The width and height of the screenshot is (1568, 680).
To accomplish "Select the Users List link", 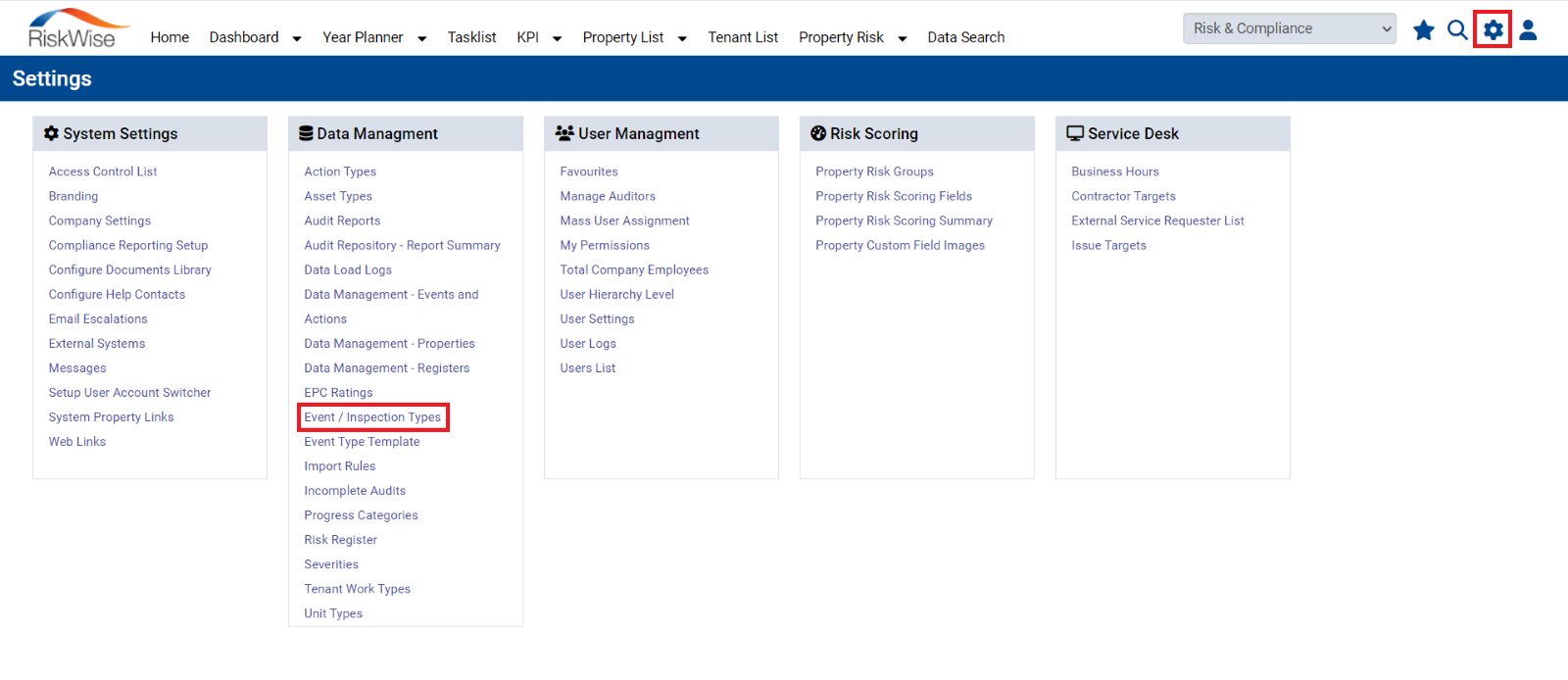I will click(x=588, y=368).
